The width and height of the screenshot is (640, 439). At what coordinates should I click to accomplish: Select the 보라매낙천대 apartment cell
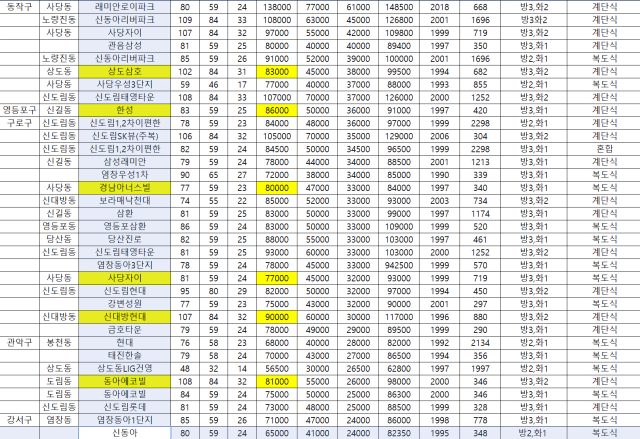tap(124, 201)
